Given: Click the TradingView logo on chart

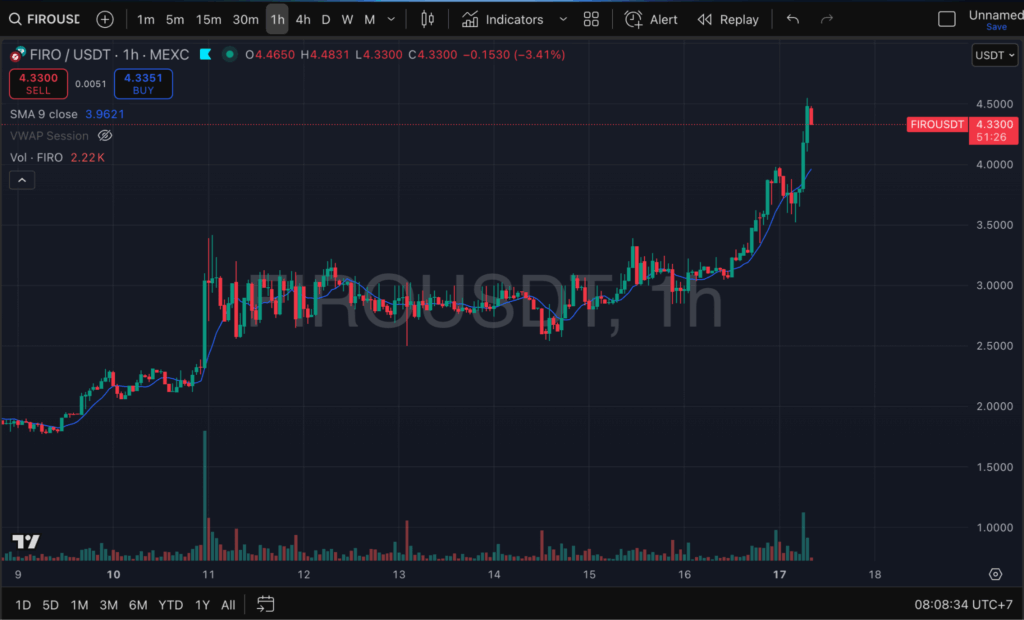Looking at the screenshot, I should (26, 542).
